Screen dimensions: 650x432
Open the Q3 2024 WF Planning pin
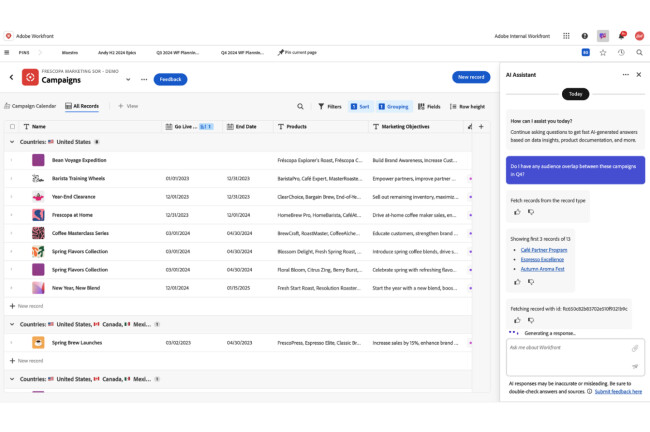pyautogui.click(x=177, y=53)
